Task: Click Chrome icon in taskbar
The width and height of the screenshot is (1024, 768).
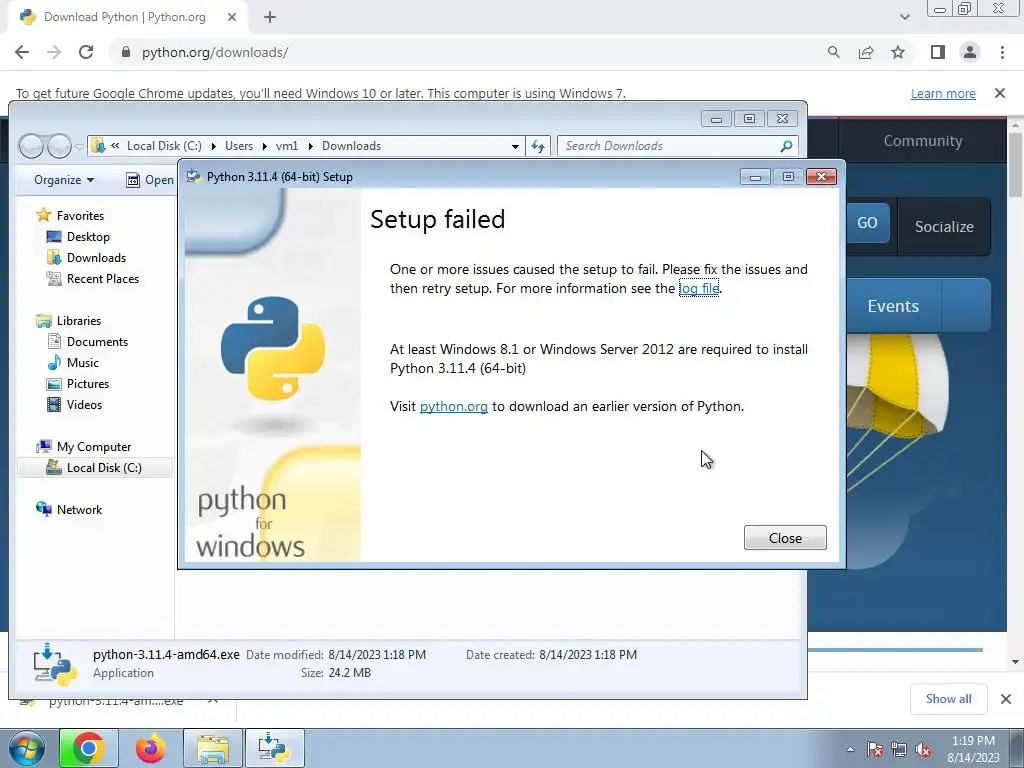Action: (89, 748)
